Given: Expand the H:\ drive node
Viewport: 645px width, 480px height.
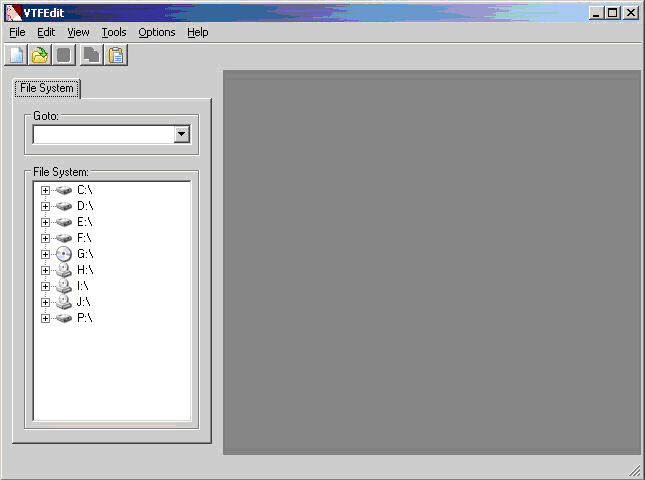Looking at the screenshot, I should 45,270.
